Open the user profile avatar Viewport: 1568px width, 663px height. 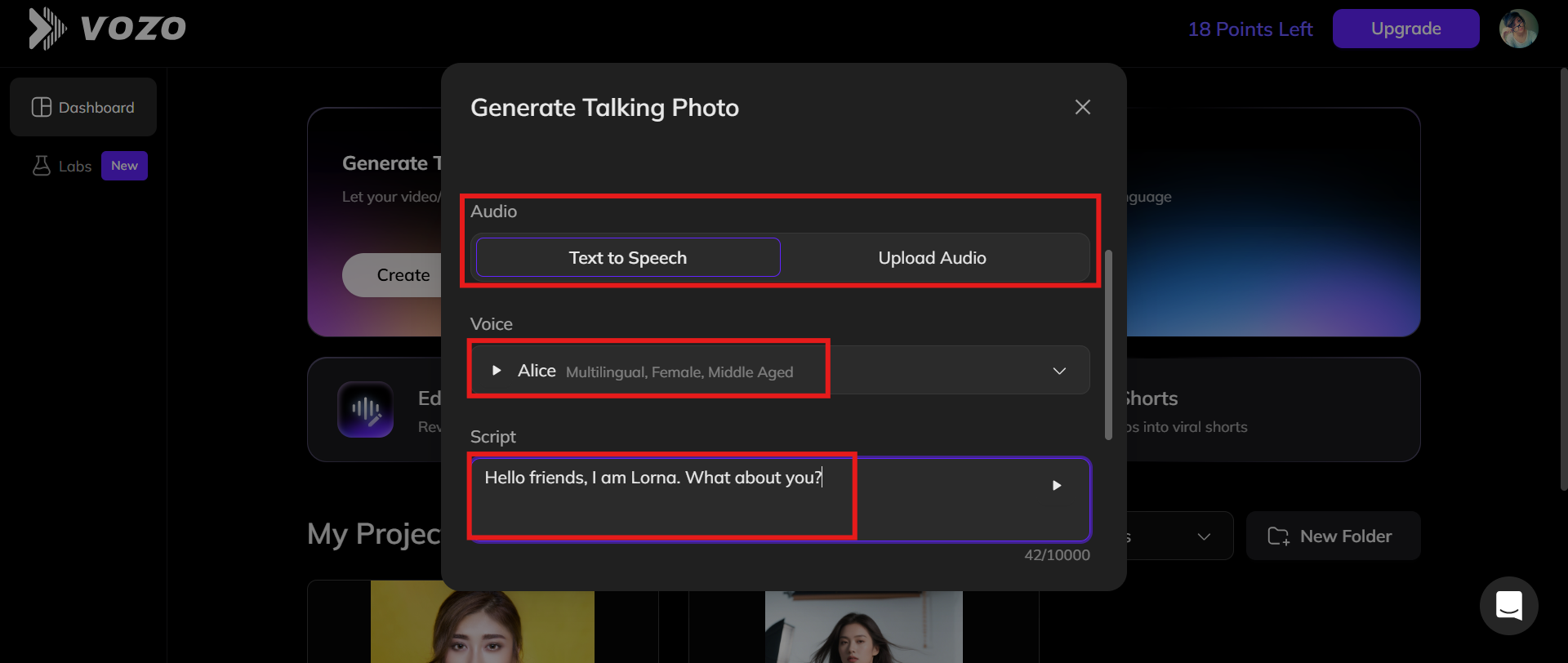[1518, 29]
